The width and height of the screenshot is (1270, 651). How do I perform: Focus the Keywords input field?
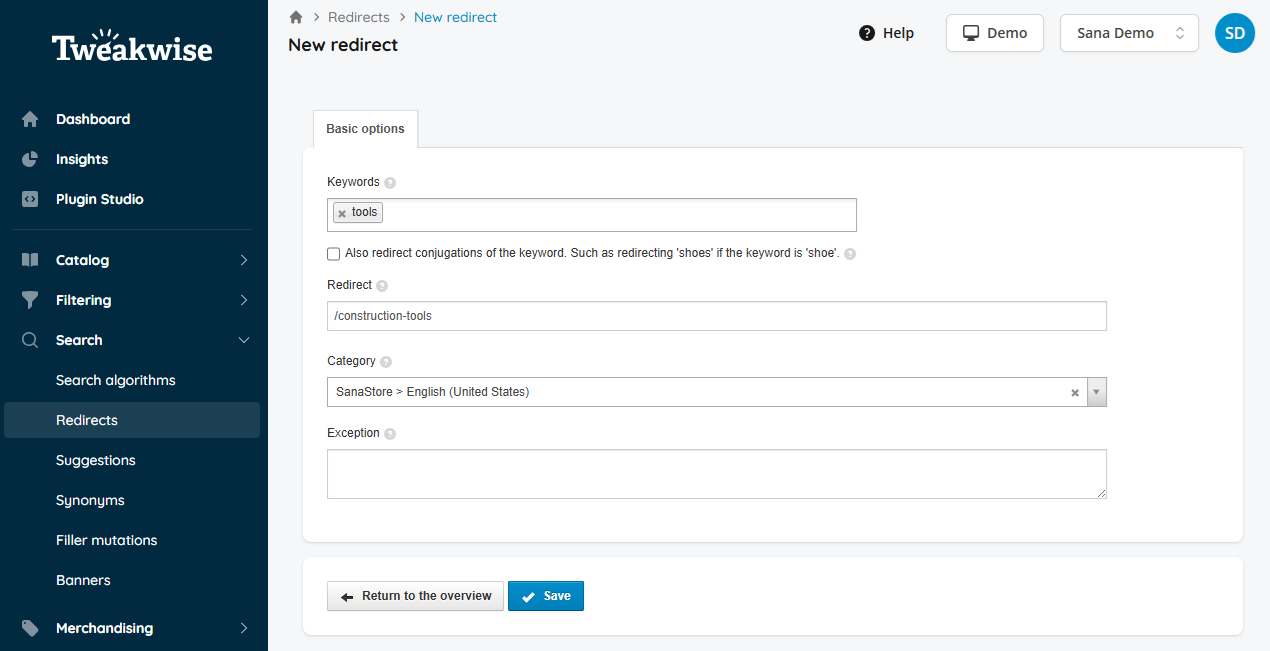(x=592, y=215)
